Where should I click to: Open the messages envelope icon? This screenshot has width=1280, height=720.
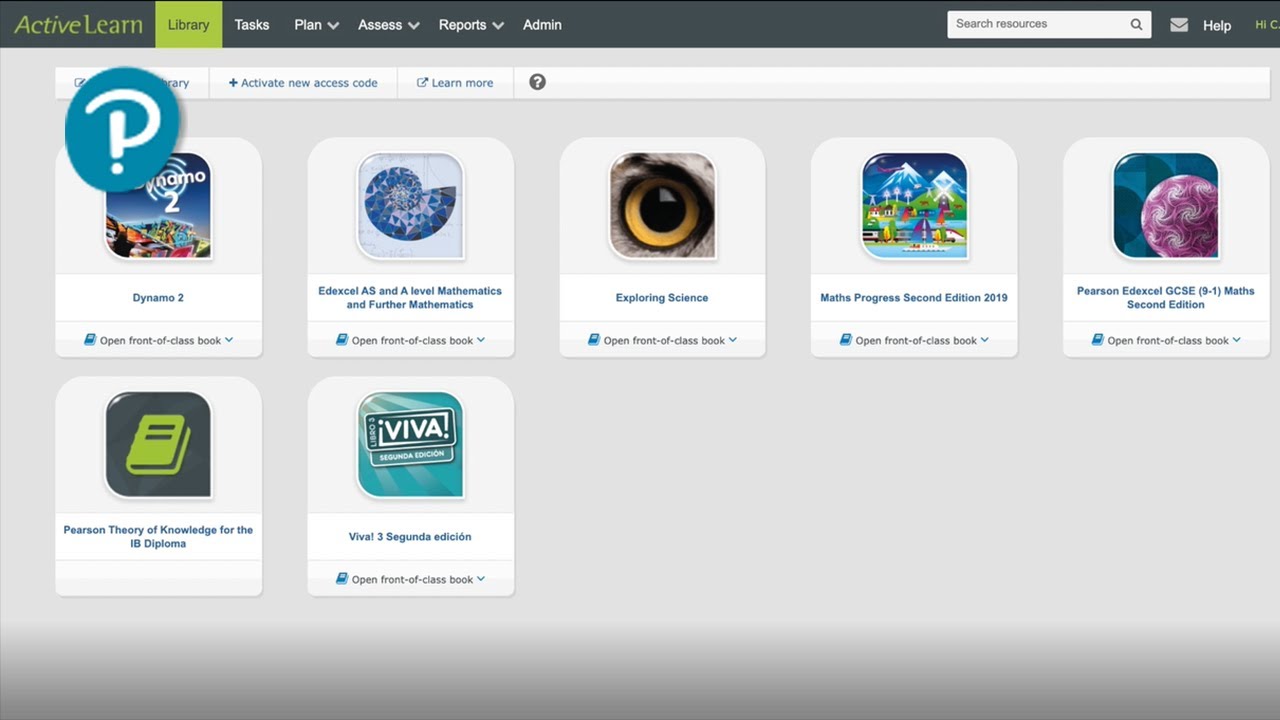[1178, 25]
